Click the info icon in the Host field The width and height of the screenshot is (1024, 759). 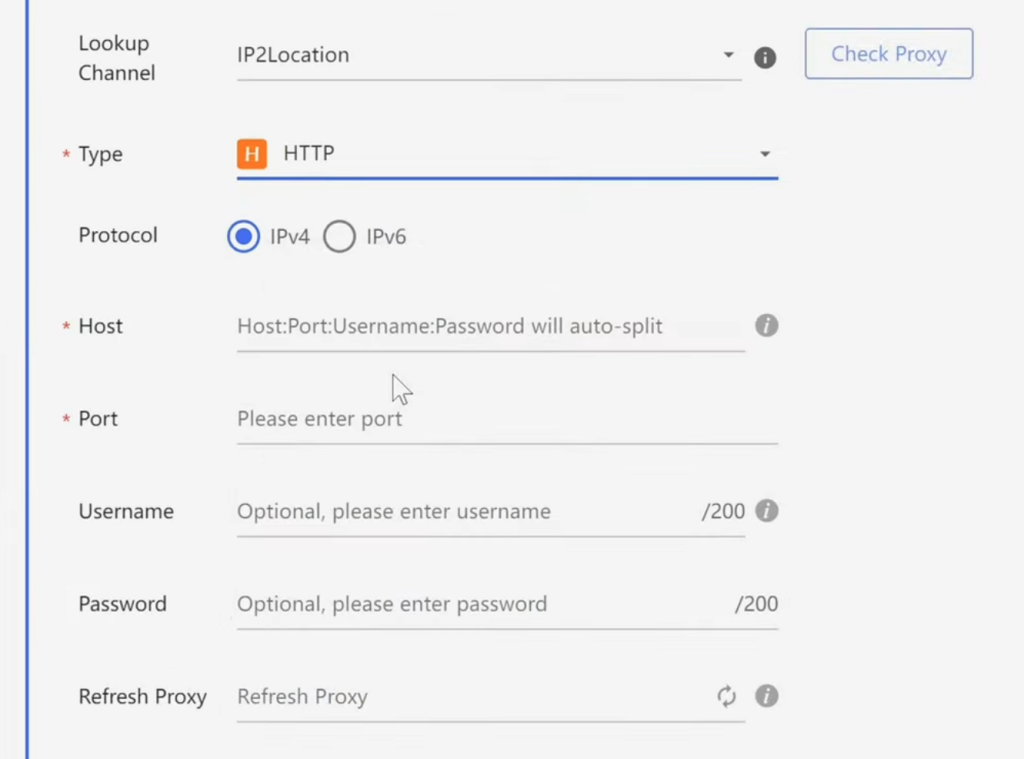pos(766,326)
